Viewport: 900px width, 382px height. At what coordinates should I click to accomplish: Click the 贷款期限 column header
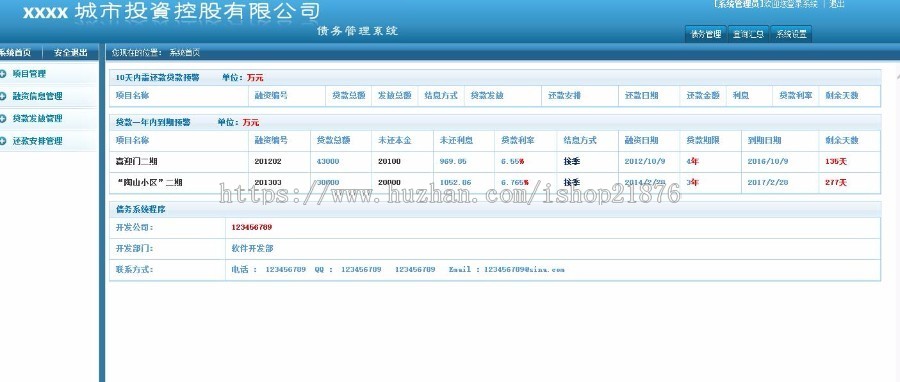[x=703, y=140]
